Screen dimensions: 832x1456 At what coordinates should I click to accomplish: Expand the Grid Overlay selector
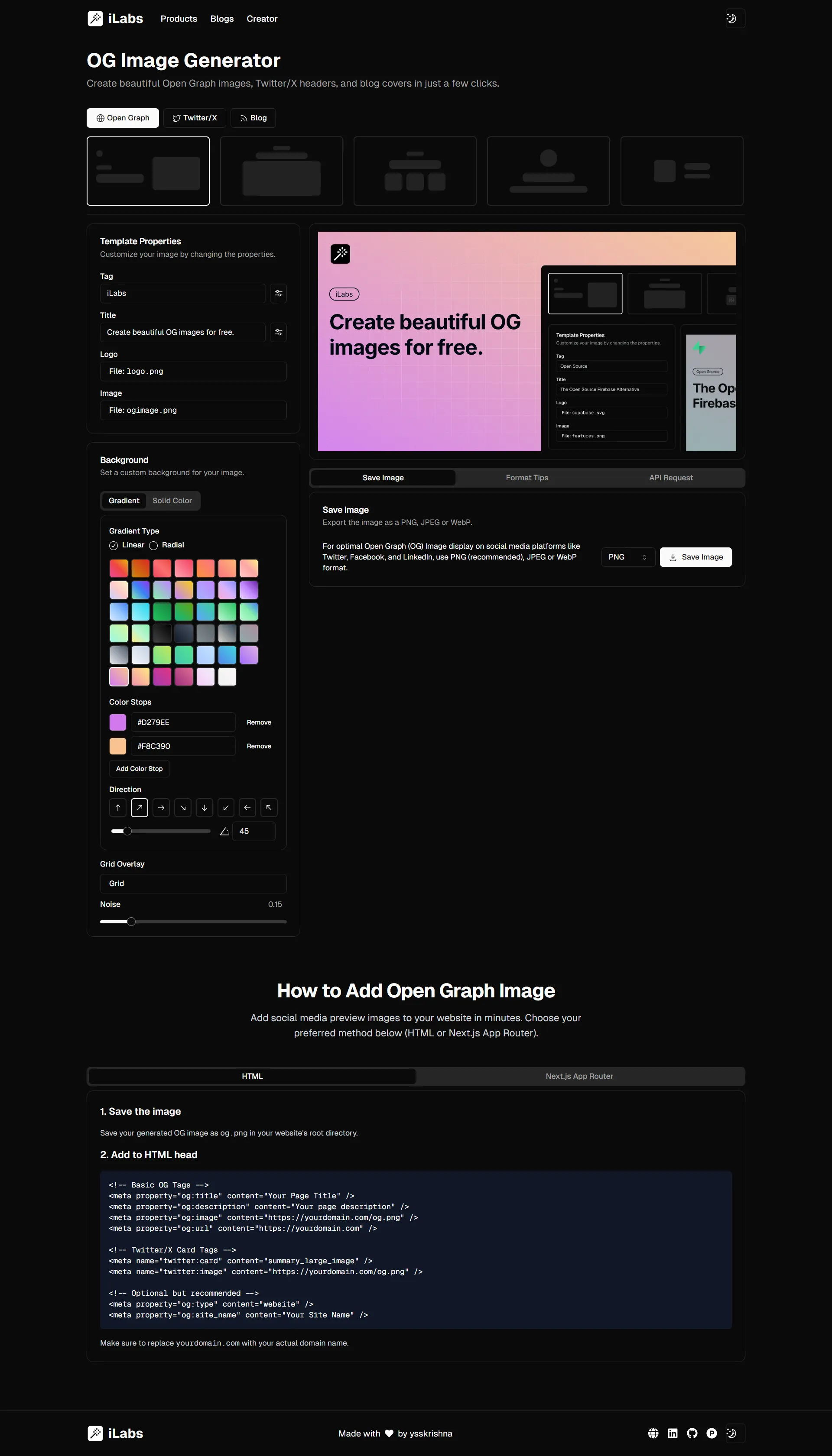(193, 884)
